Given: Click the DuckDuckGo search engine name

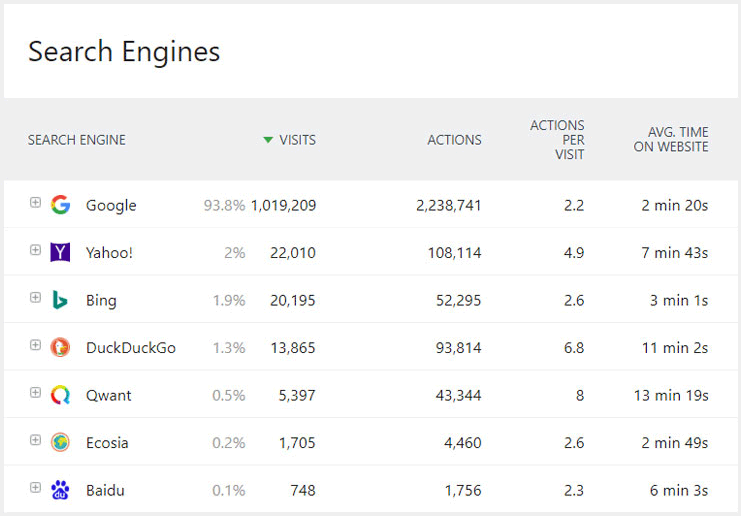Looking at the screenshot, I should point(130,348).
